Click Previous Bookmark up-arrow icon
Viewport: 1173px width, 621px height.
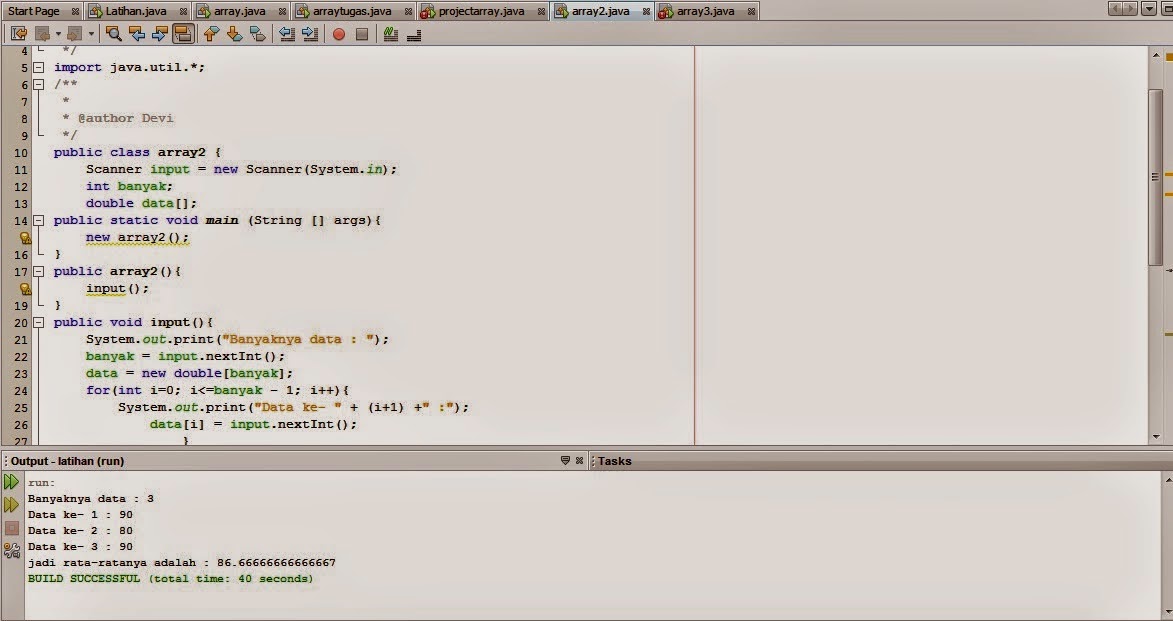(x=211, y=34)
